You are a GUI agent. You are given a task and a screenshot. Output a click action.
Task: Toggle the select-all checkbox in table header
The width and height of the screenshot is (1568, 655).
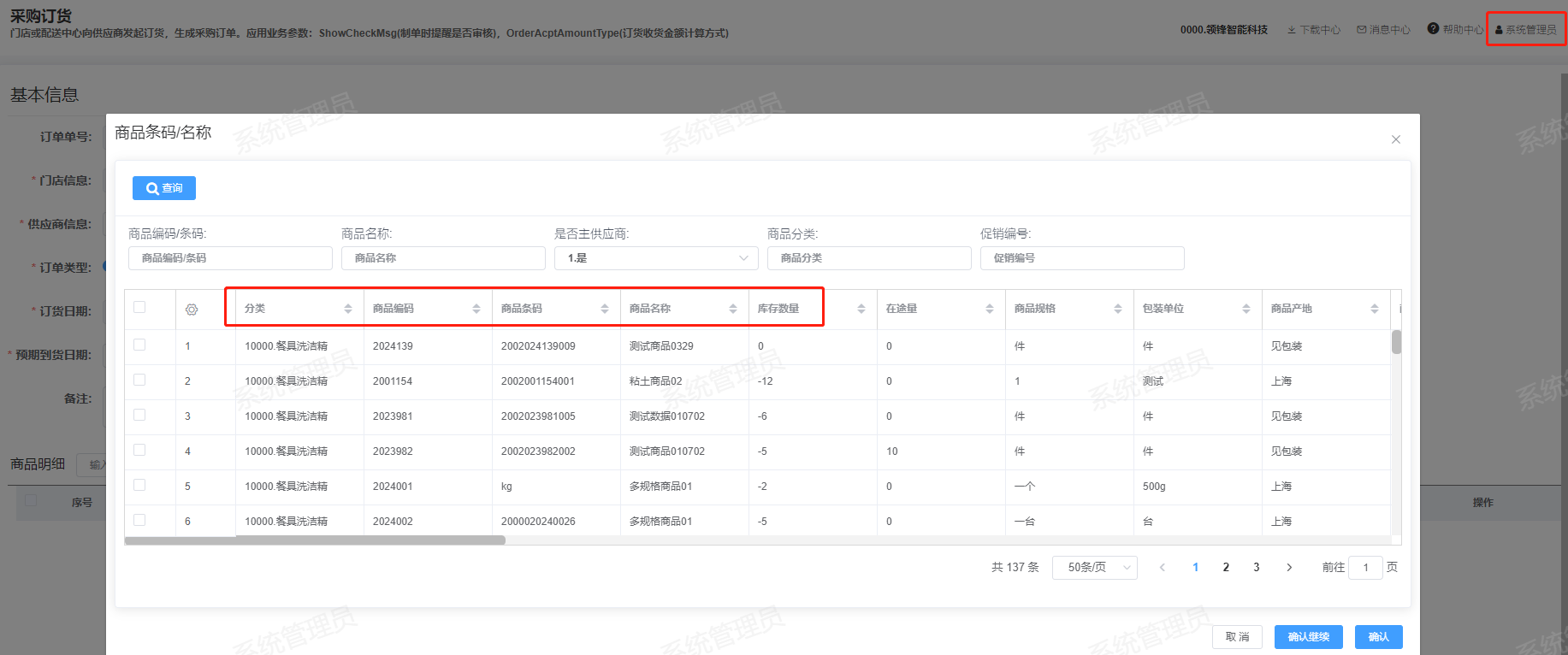tap(139, 307)
